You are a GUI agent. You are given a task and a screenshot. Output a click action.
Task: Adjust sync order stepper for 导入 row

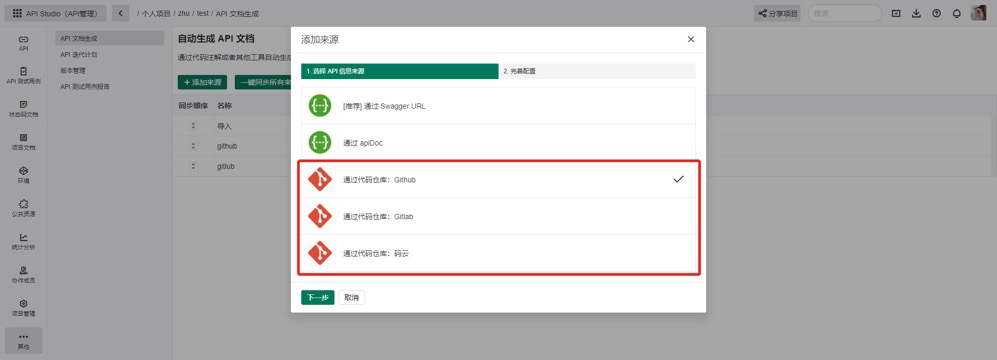coord(193,126)
